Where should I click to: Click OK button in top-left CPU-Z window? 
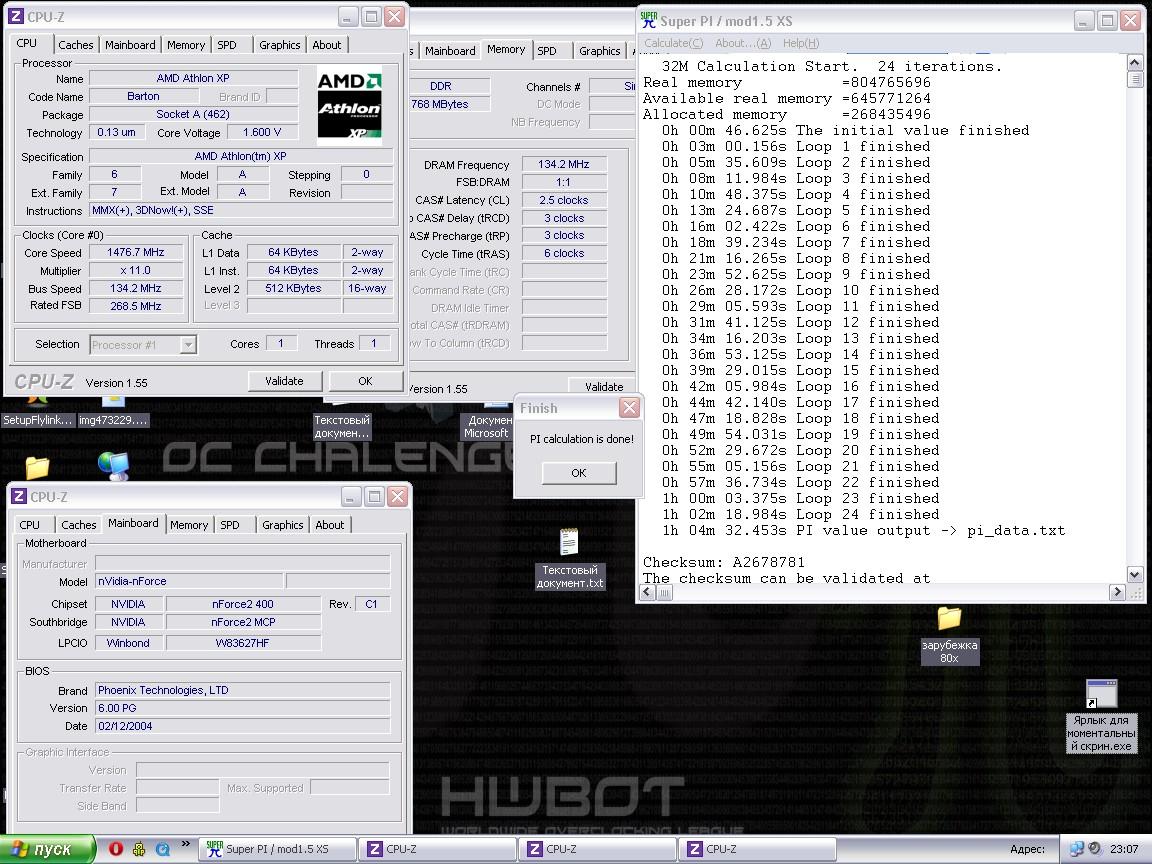tap(365, 381)
